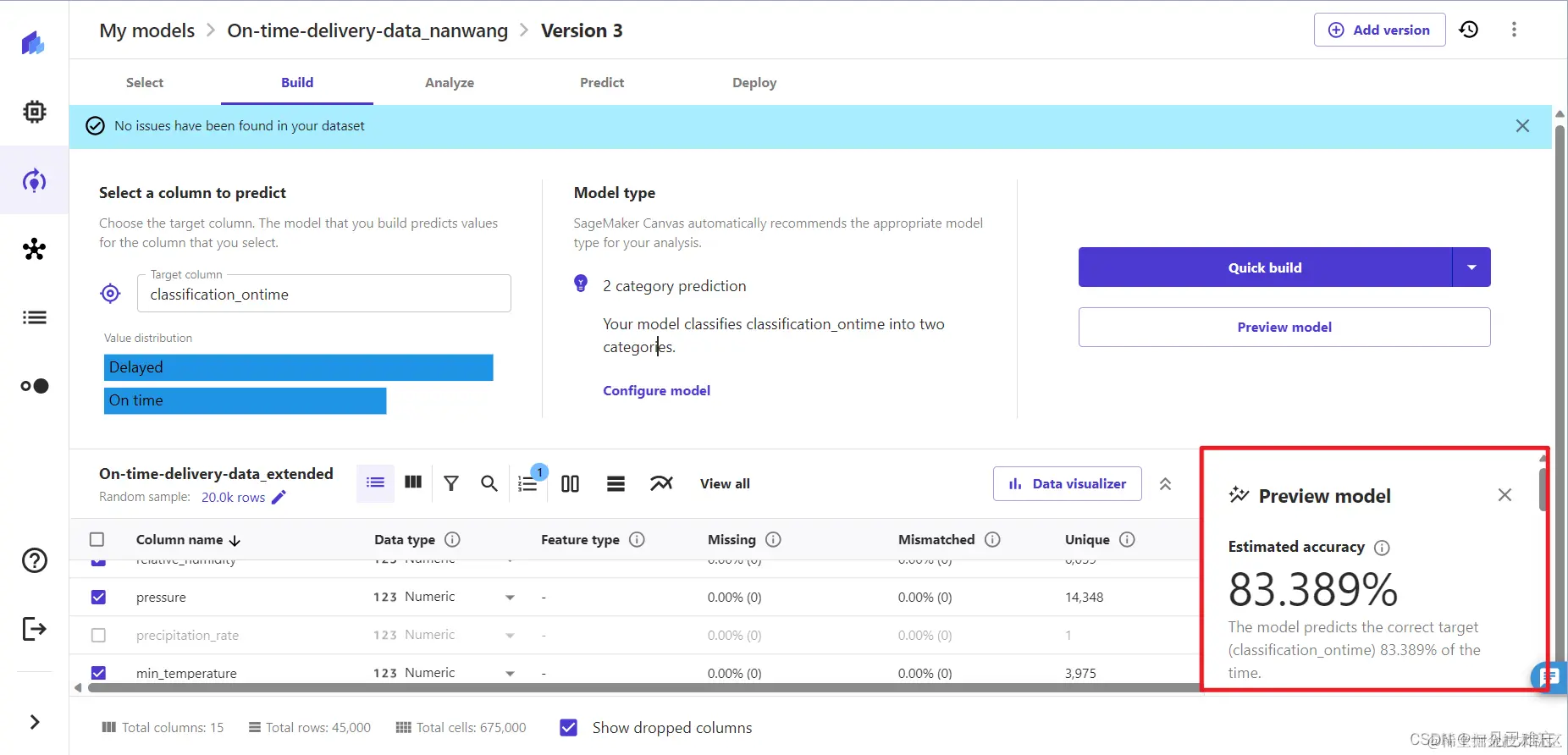Close the Preview model panel
The width and height of the screenshot is (1568, 755).
(1505, 495)
